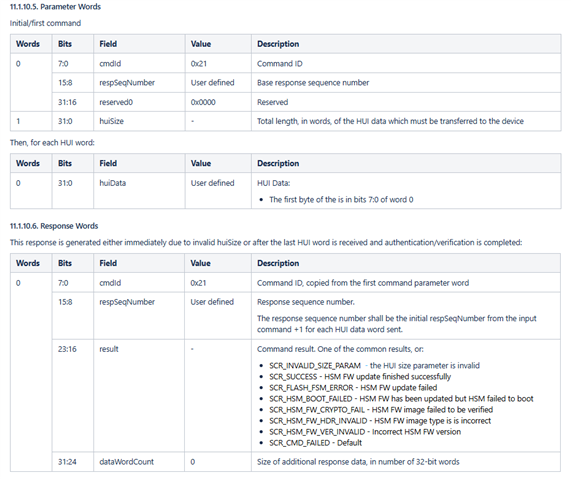Click the SCR_HSM_BOOT_FAILED entry

401,398
